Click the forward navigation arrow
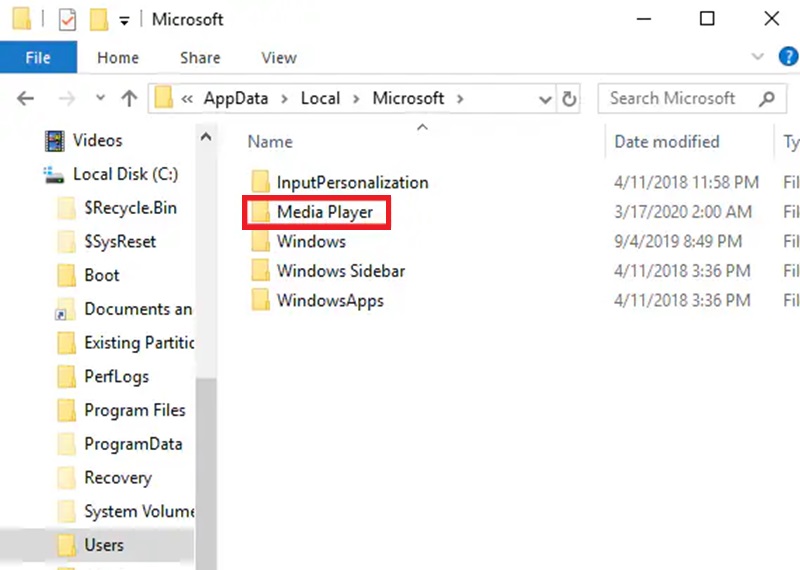Screen dimensions: 800x570 (66, 98)
